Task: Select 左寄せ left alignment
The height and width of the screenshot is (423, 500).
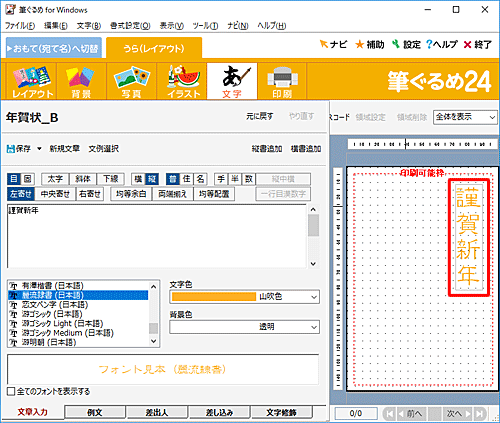Action: pos(21,194)
